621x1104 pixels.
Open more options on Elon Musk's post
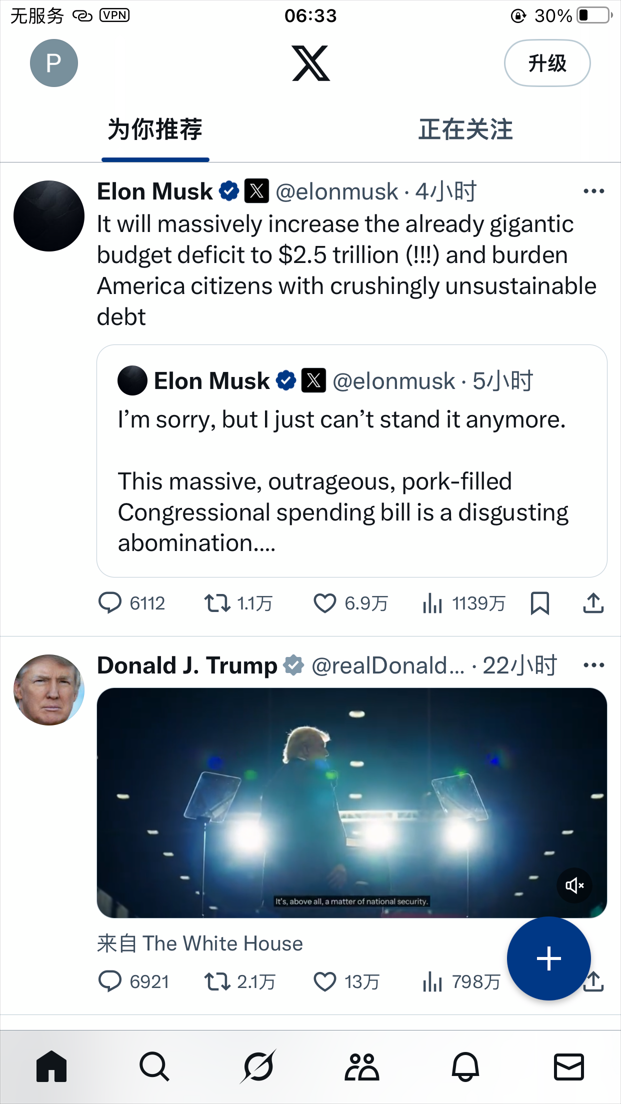pos(594,191)
